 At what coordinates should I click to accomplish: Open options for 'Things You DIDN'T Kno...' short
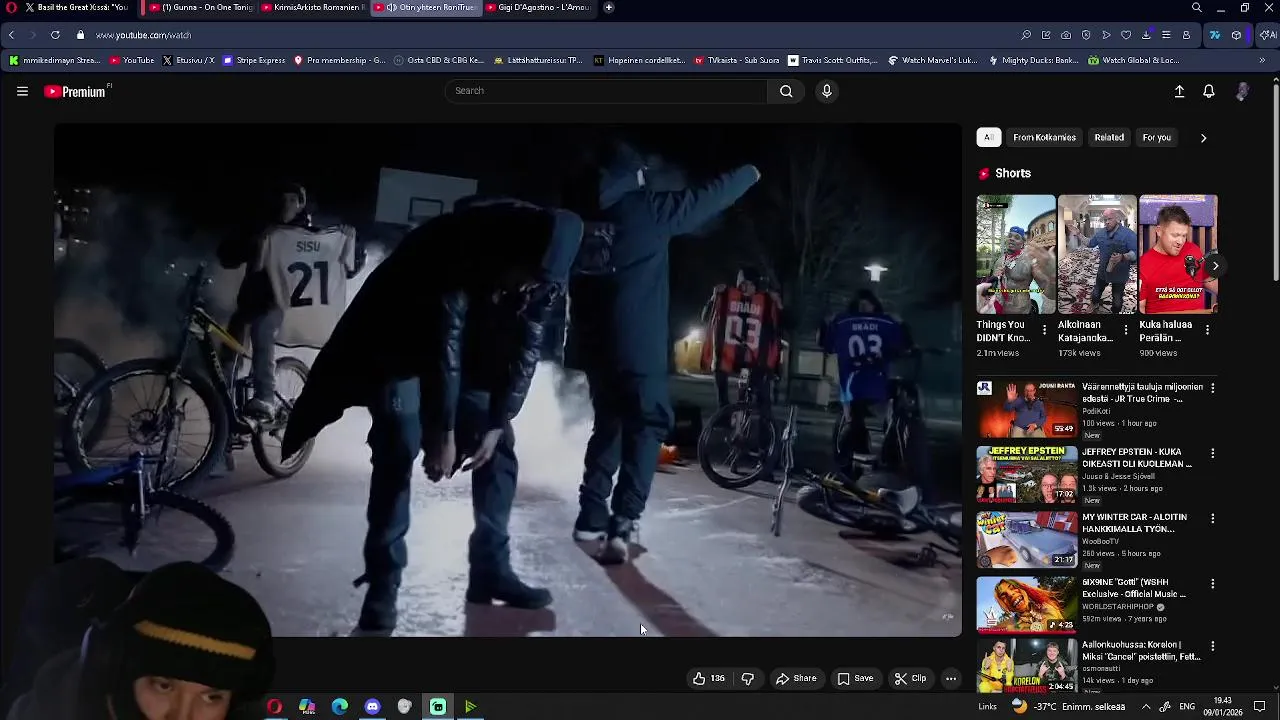(1044, 330)
